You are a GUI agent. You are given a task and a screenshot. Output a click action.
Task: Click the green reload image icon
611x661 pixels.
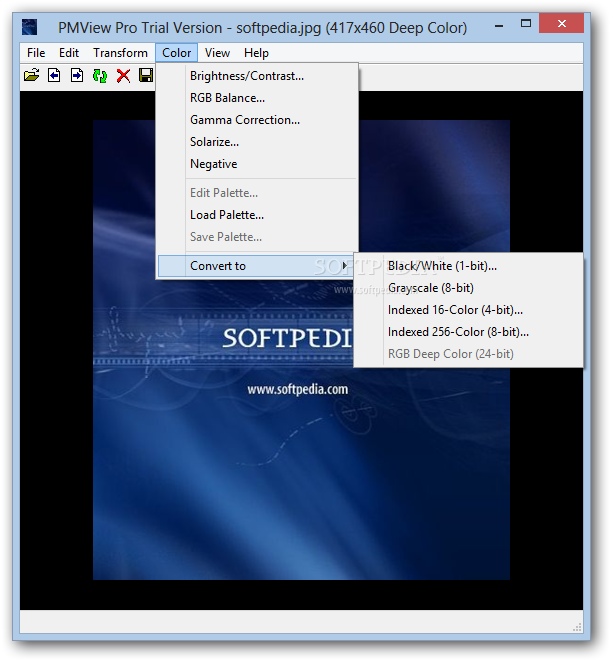[x=100, y=76]
